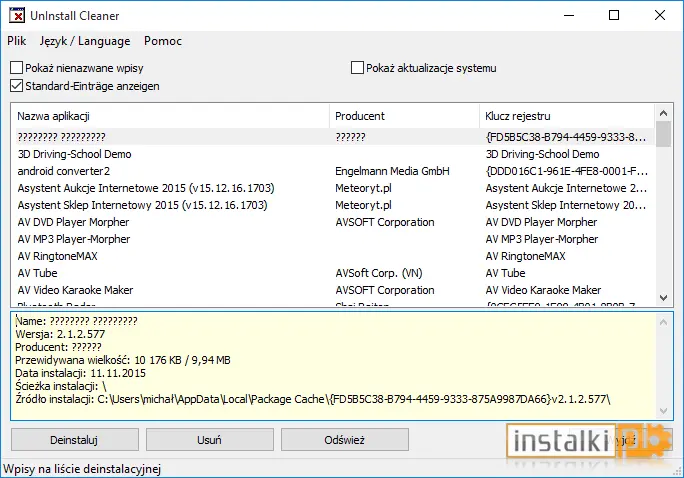Click AV RingtoneMAX in the Klucz rejestru column

[526, 256]
